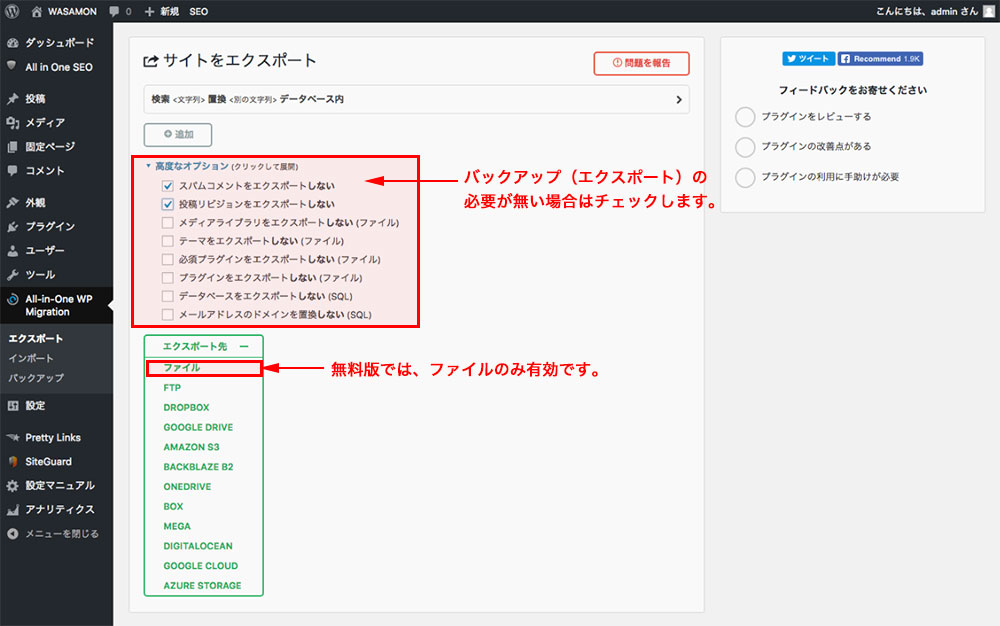Click the ユーザー person icon
This screenshot has width=1000, height=626.
click(13, 251)
